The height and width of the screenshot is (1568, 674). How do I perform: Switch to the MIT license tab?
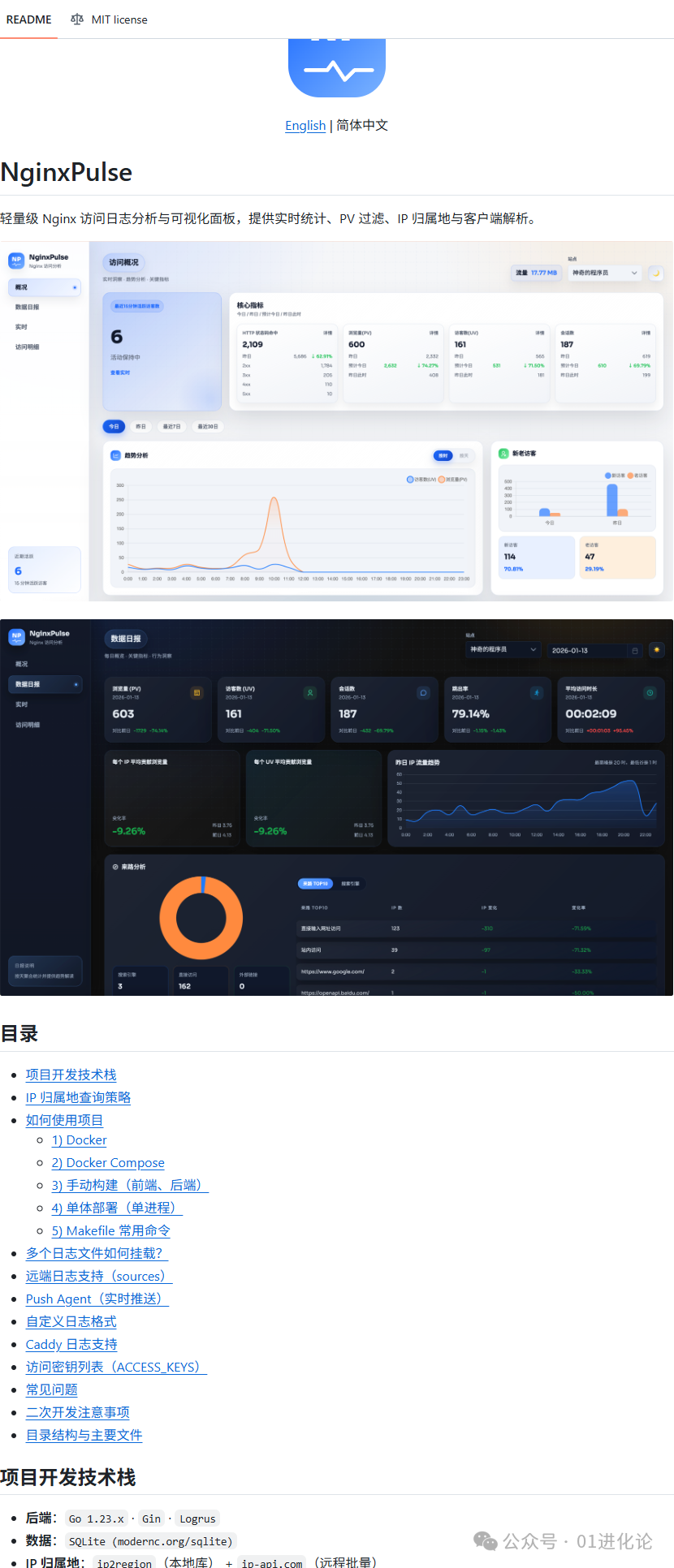109,19
